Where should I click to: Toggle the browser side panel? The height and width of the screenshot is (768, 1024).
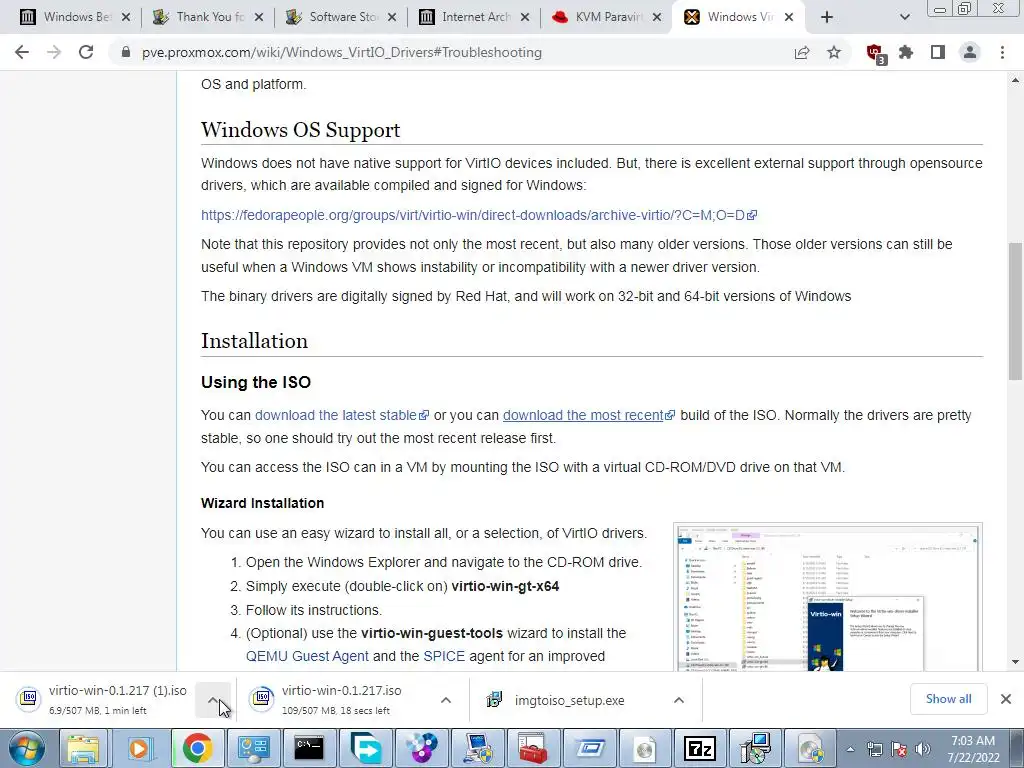coord(938,52)
